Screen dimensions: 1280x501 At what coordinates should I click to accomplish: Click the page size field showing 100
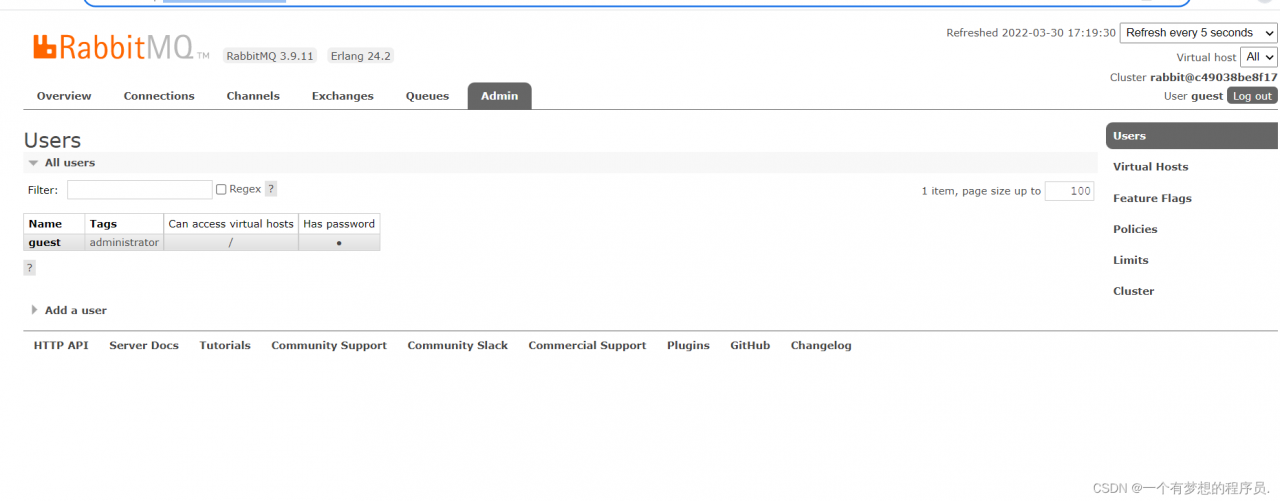pyautogui.click(x=1069, y=191)
